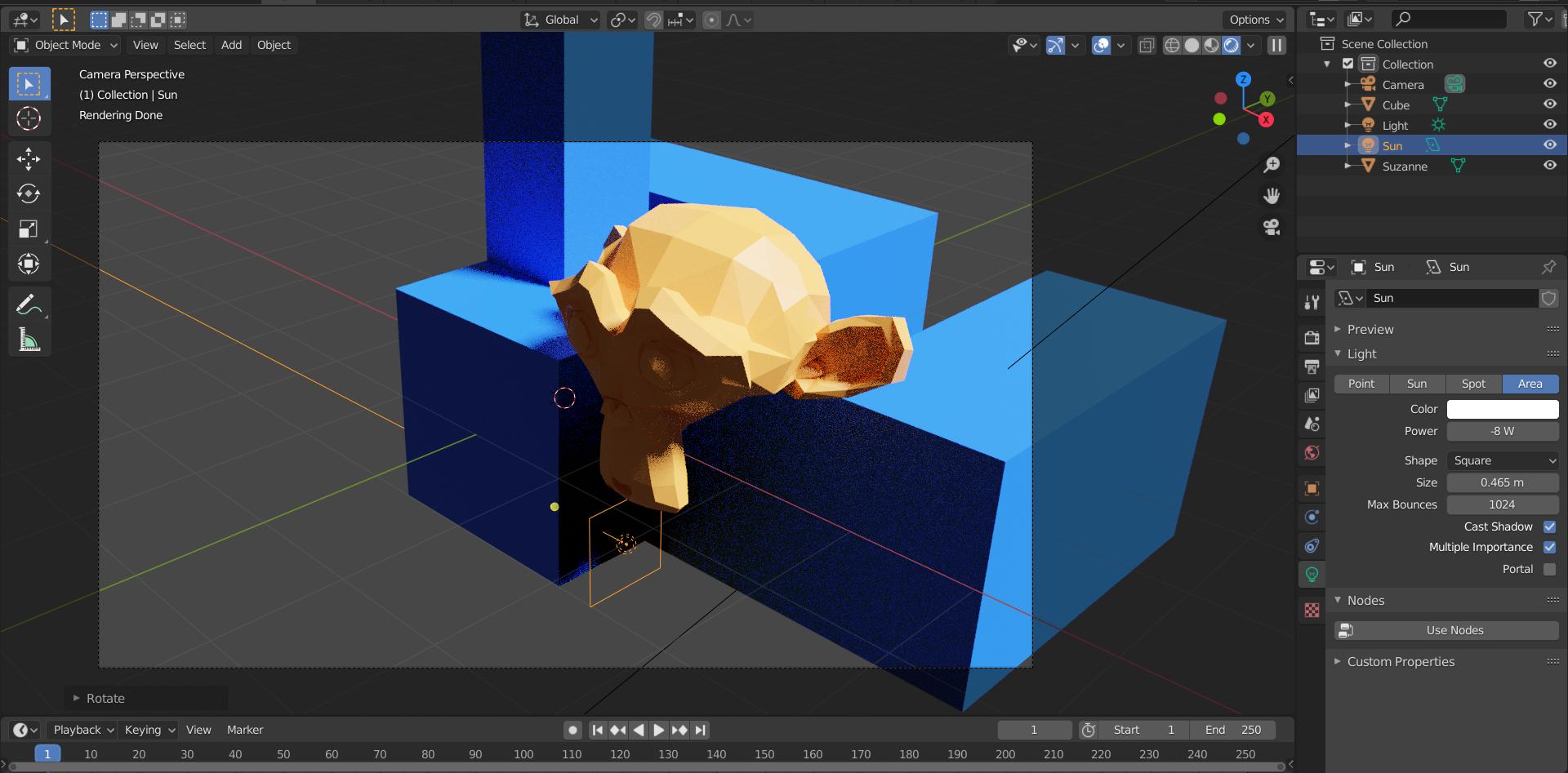Select Suzanne in the outliner
Viewport: 1568px width, 773px height.
(x=1405, y=166)
